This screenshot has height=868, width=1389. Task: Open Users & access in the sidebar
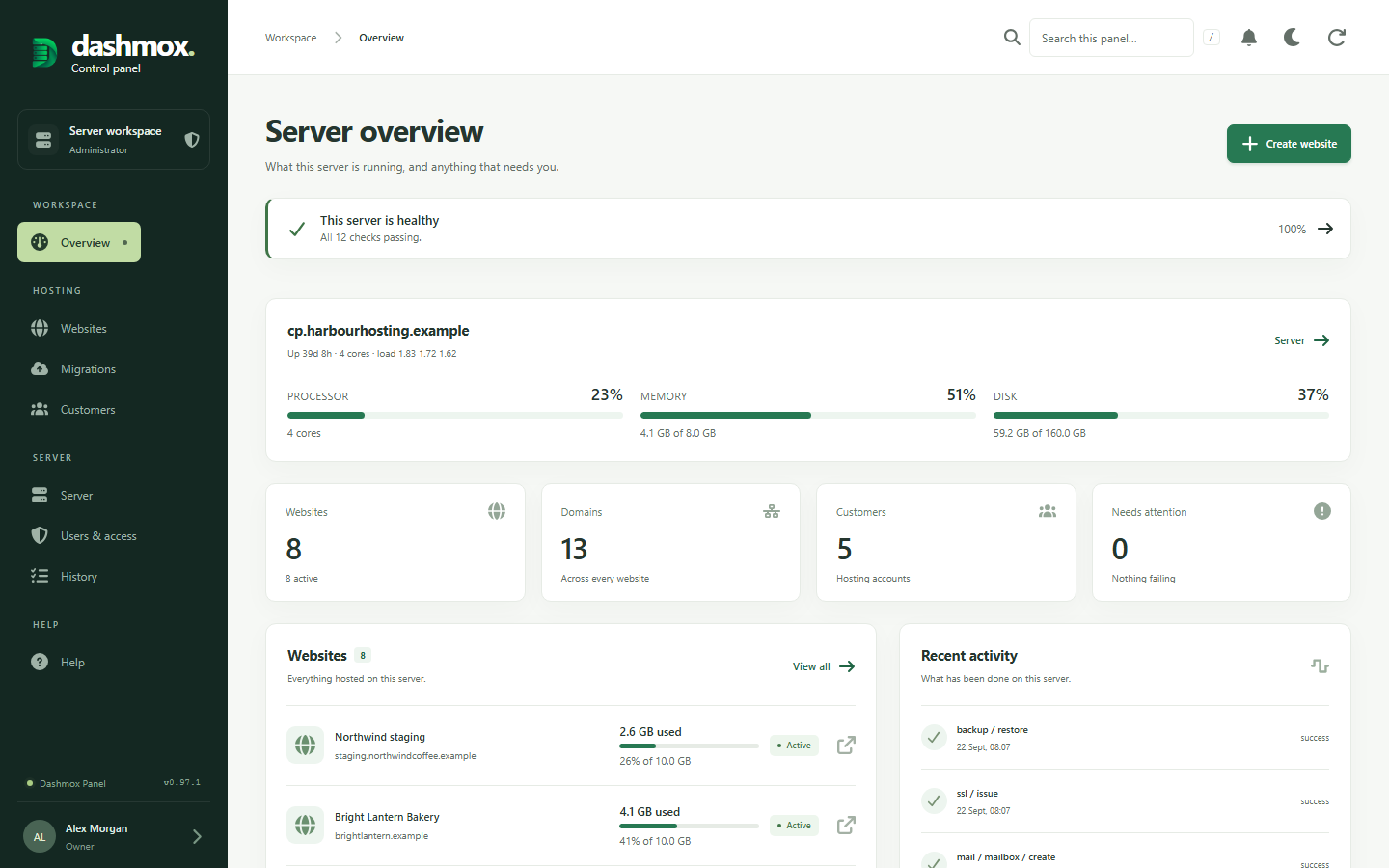click(x=114, y=536)
